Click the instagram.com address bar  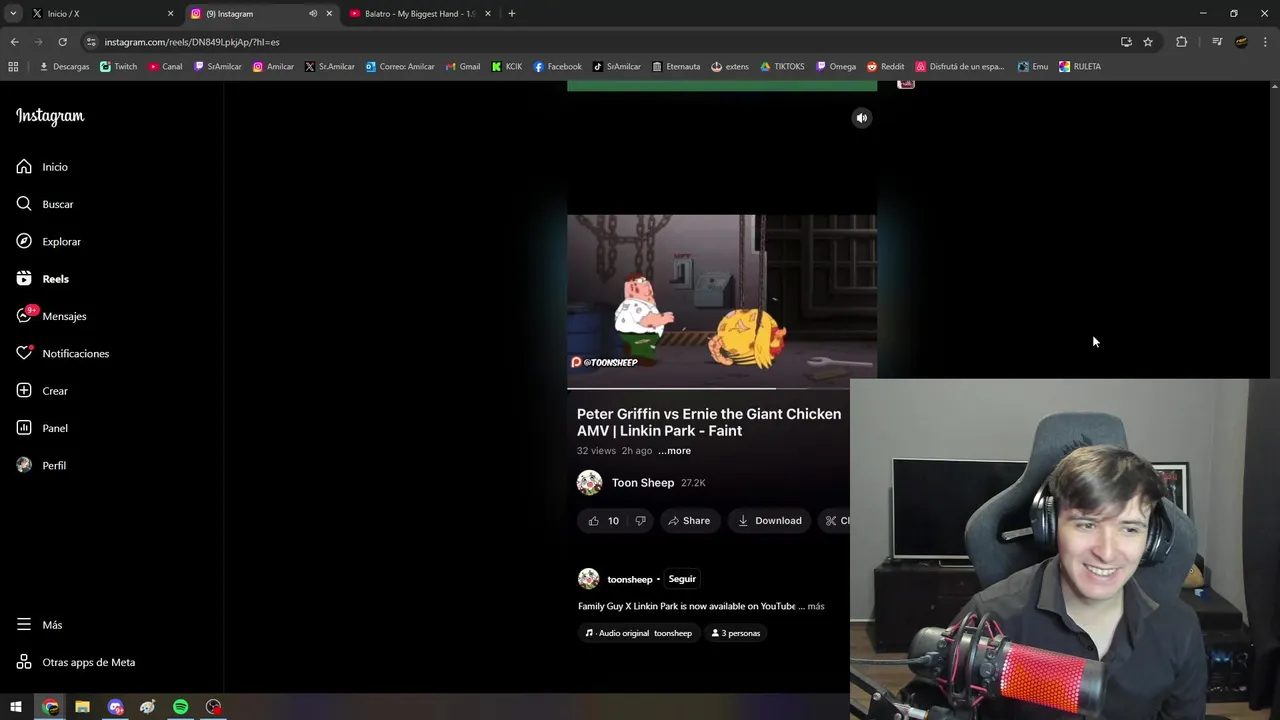tap(600, 42)
